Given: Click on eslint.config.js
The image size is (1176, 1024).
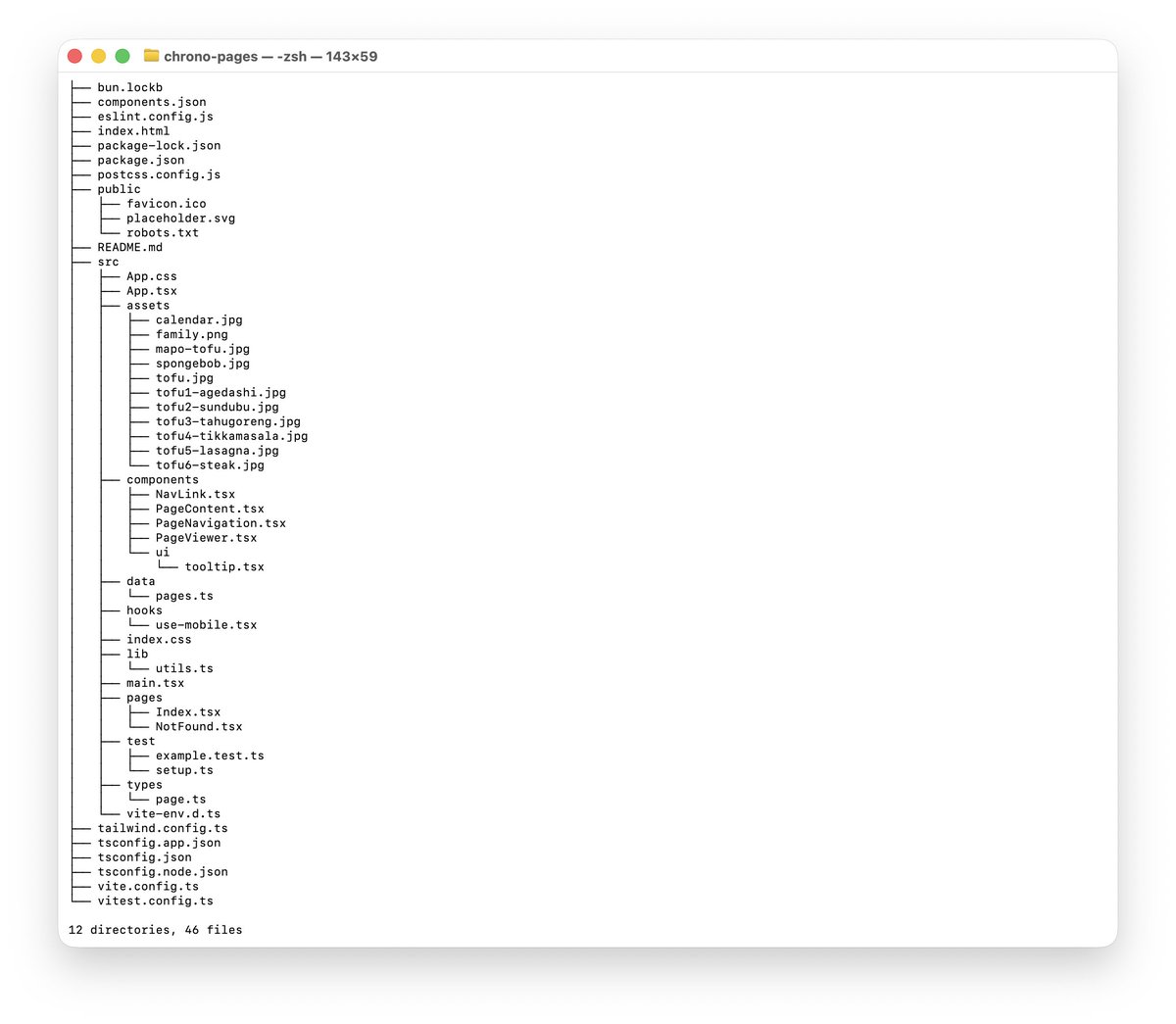Looking at the screenshot, I should pyautogui.click(x=155, y=117).
